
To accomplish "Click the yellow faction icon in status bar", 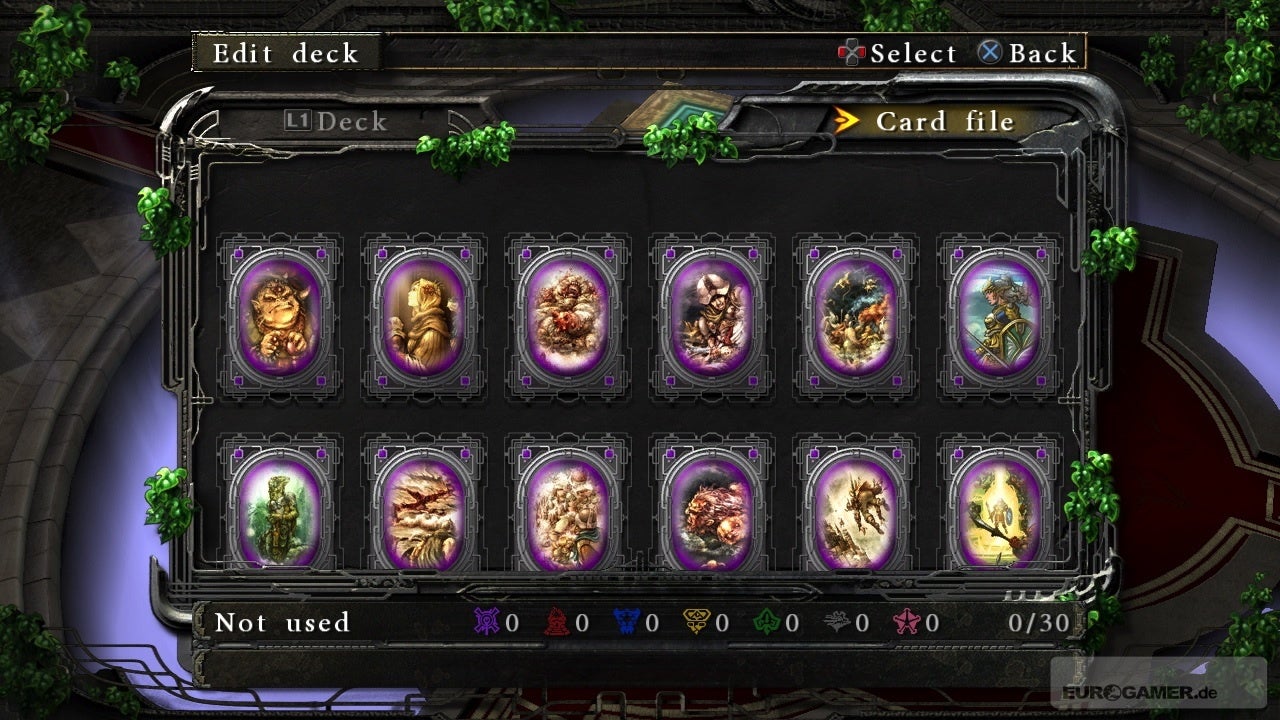I will pos(696,623).
